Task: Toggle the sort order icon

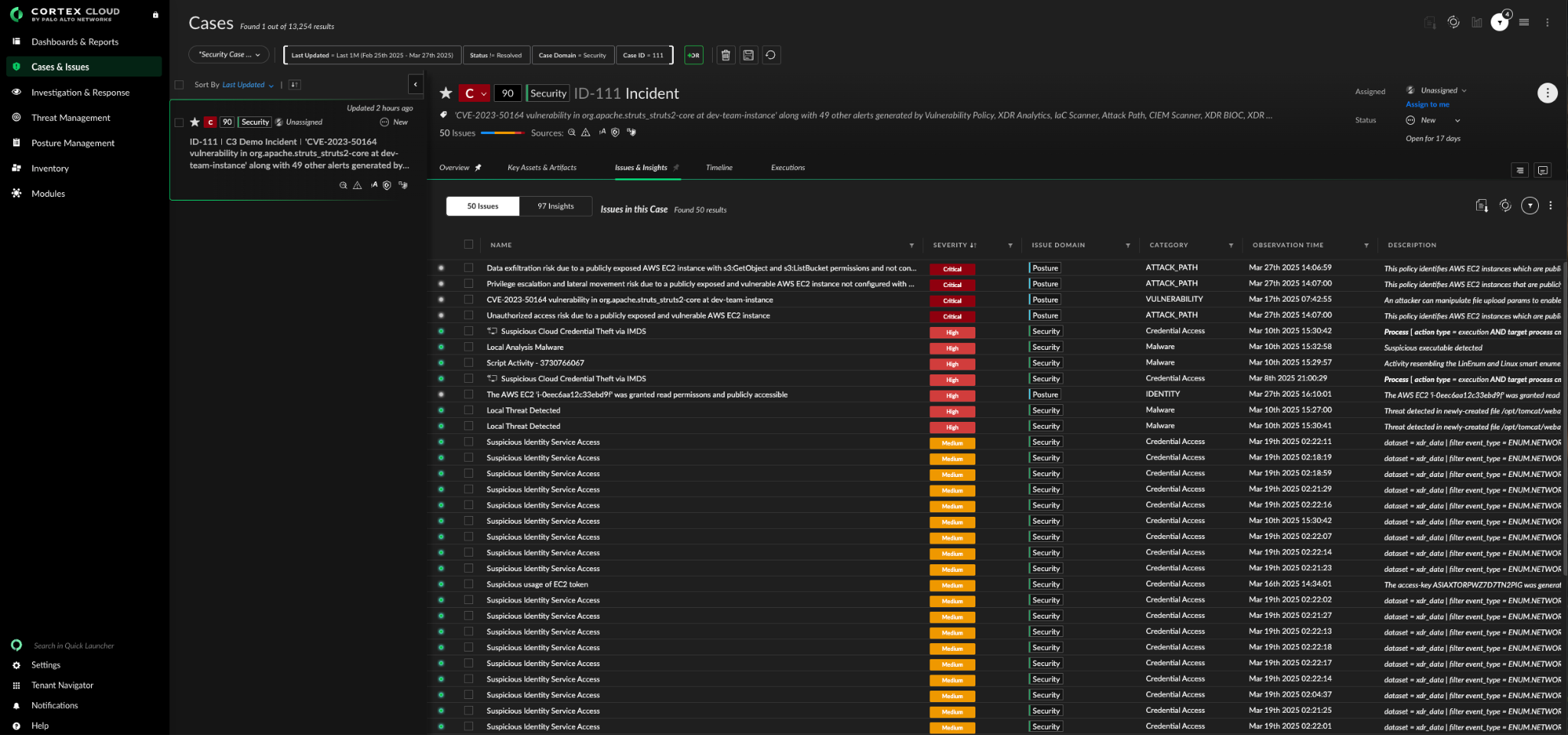Action: [x=295, y=85]
